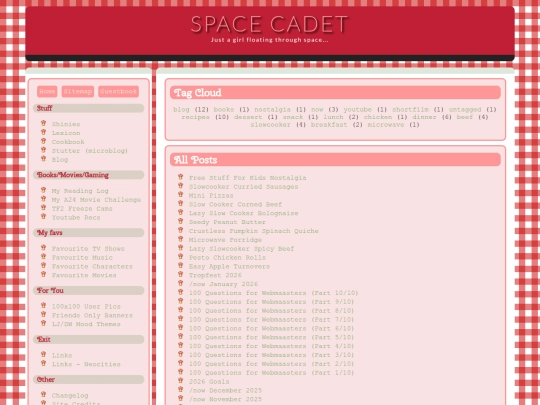This screenshot has width=540, height=405.
Task: Filter by the books tag
Action: (x=224, y=110)
